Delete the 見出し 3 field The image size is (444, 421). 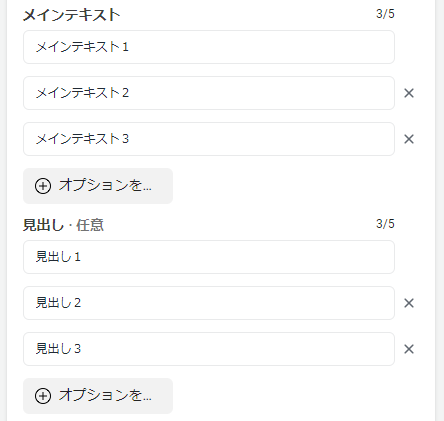(x=409, y=349)
